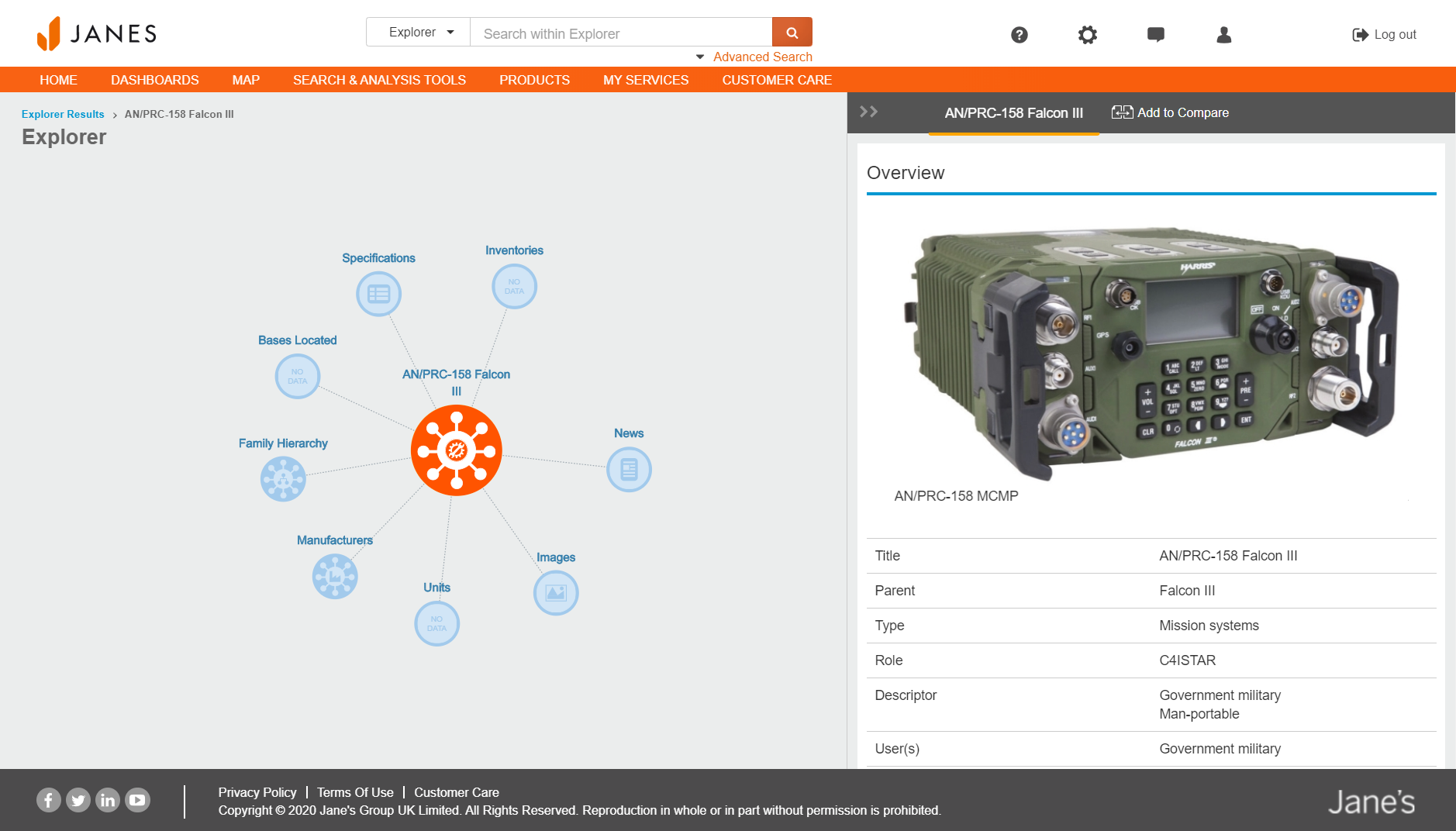Open the footer Customer Care link

click(457, 792)
